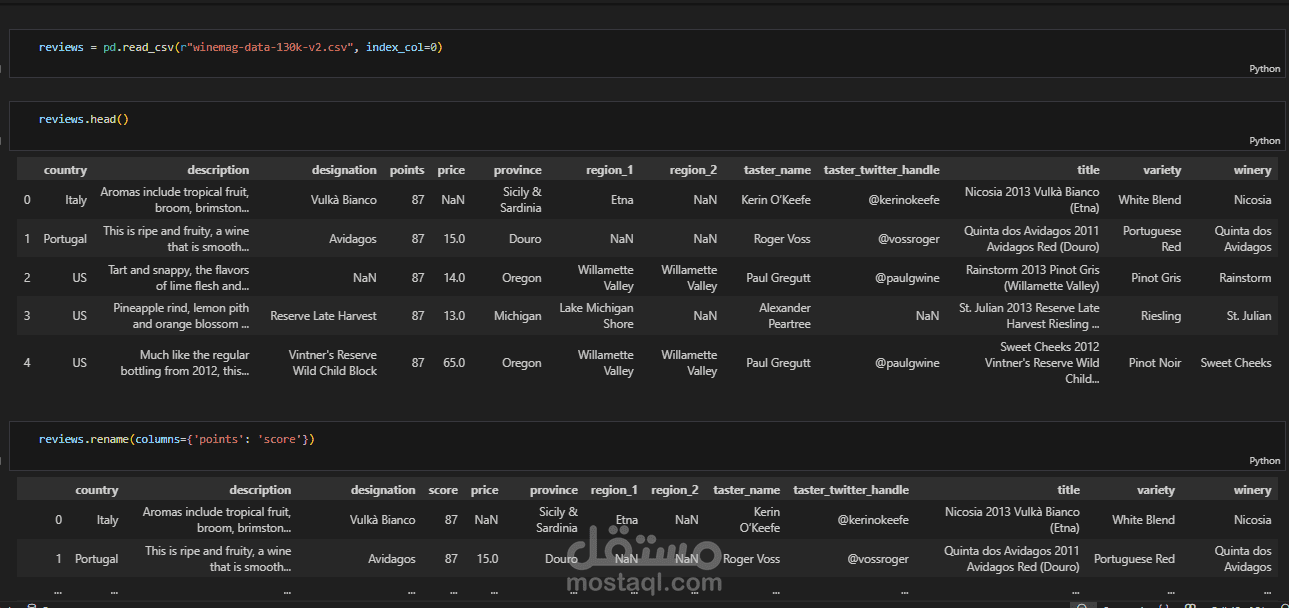Screen dimensions: 1289x608
Task: Click the 'Michigan' province cell
Action: [517, 316]
